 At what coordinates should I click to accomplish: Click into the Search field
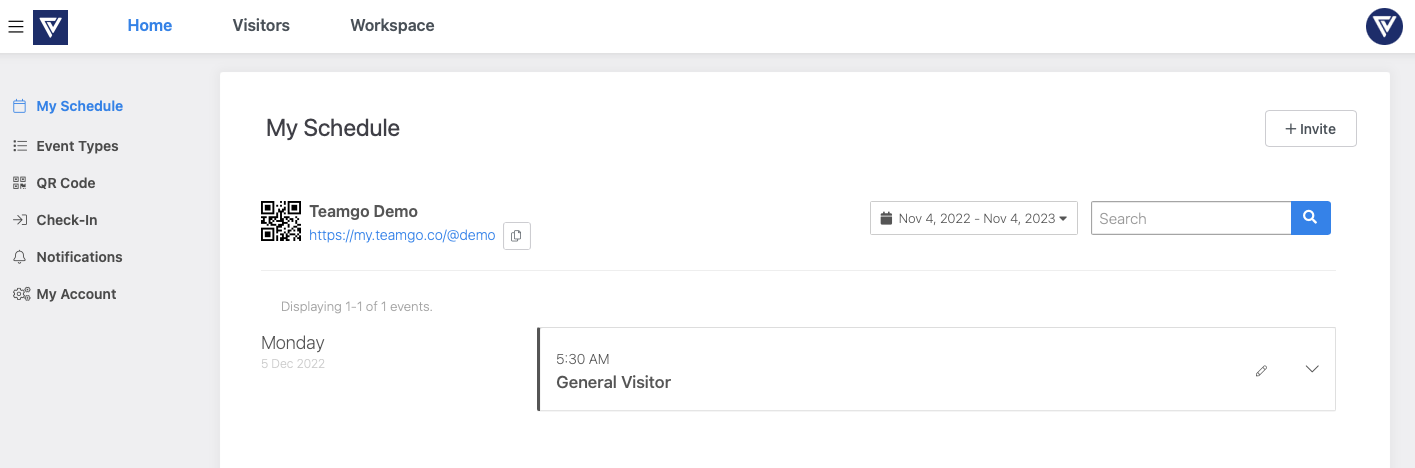(1191, 218)
